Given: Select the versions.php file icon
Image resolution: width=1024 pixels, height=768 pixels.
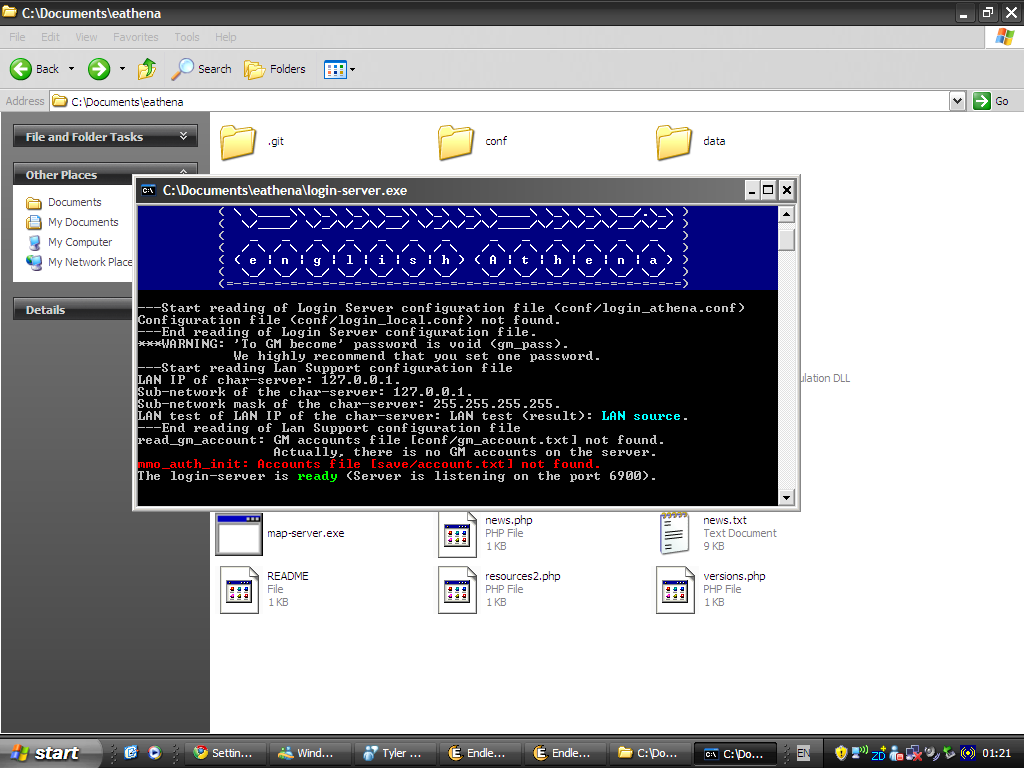Looking at the screenshot, I should (x=674, y=589).
